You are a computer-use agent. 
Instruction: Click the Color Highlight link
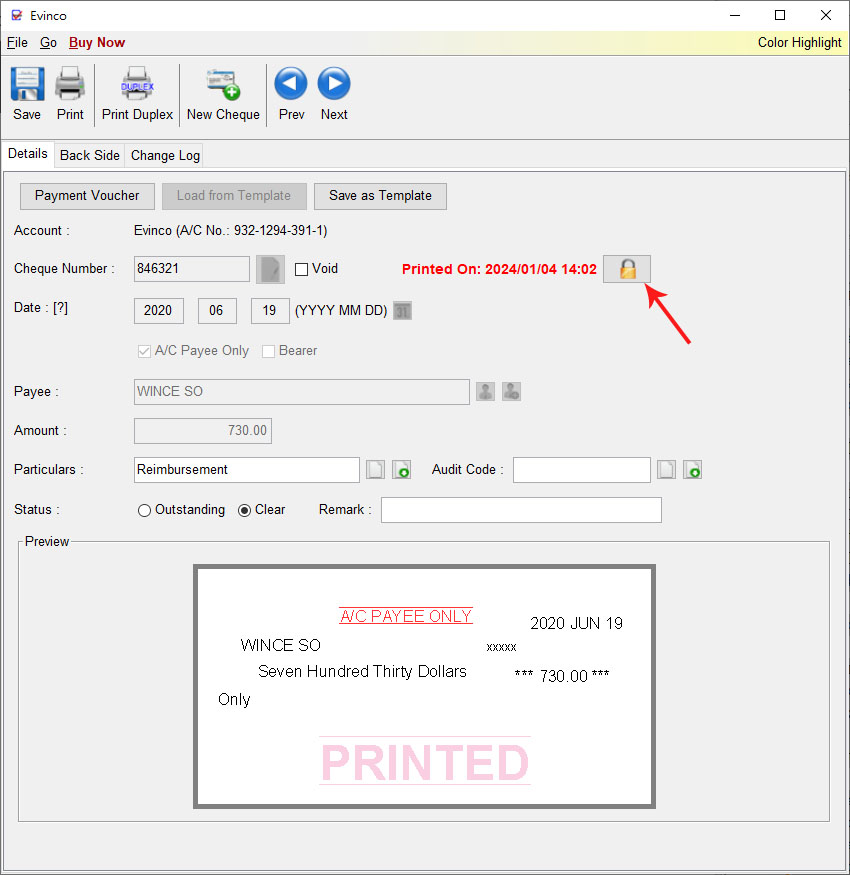[x=799, y=42]
